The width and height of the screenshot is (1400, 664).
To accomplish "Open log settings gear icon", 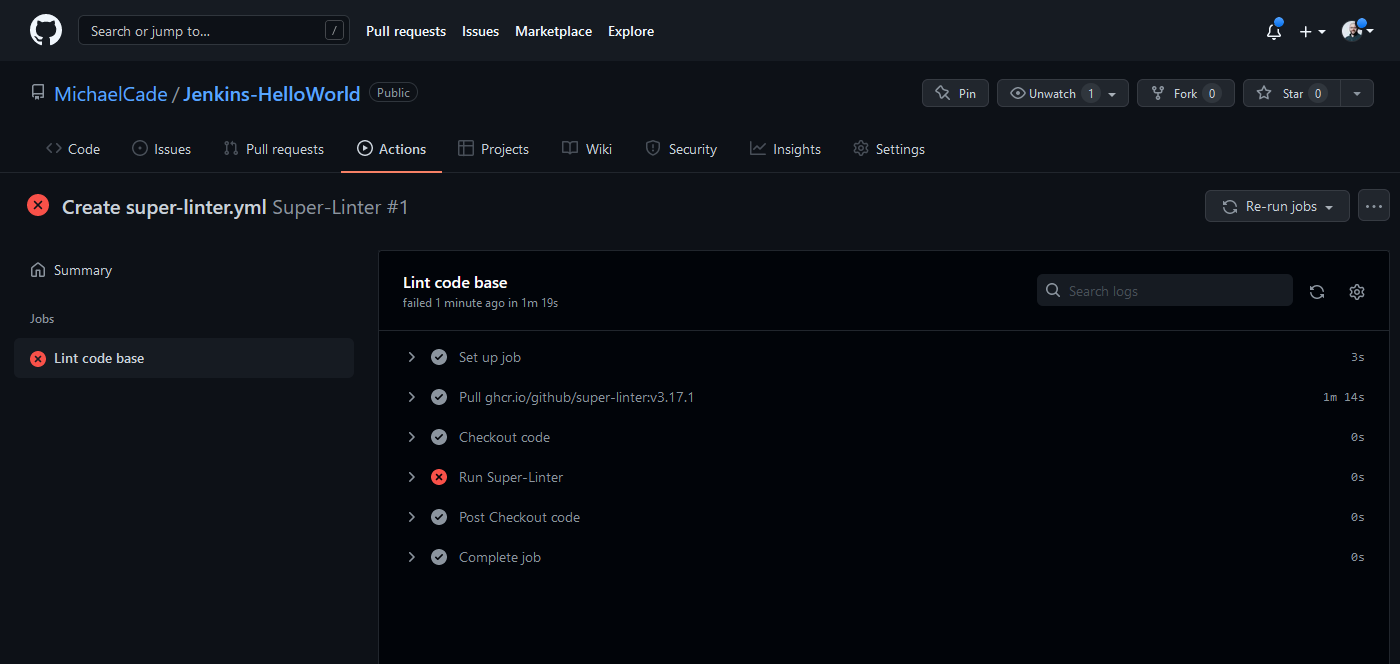I will point(1357,292).
